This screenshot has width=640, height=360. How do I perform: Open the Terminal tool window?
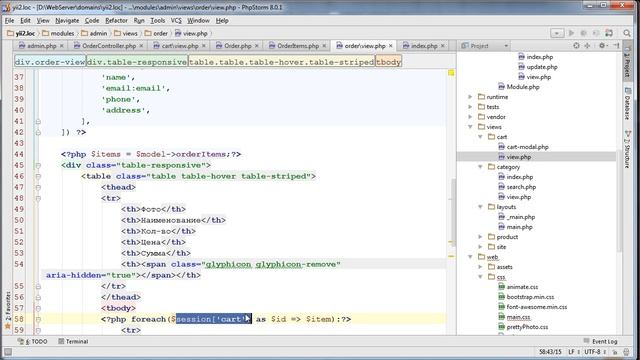(x=73, y=341)
